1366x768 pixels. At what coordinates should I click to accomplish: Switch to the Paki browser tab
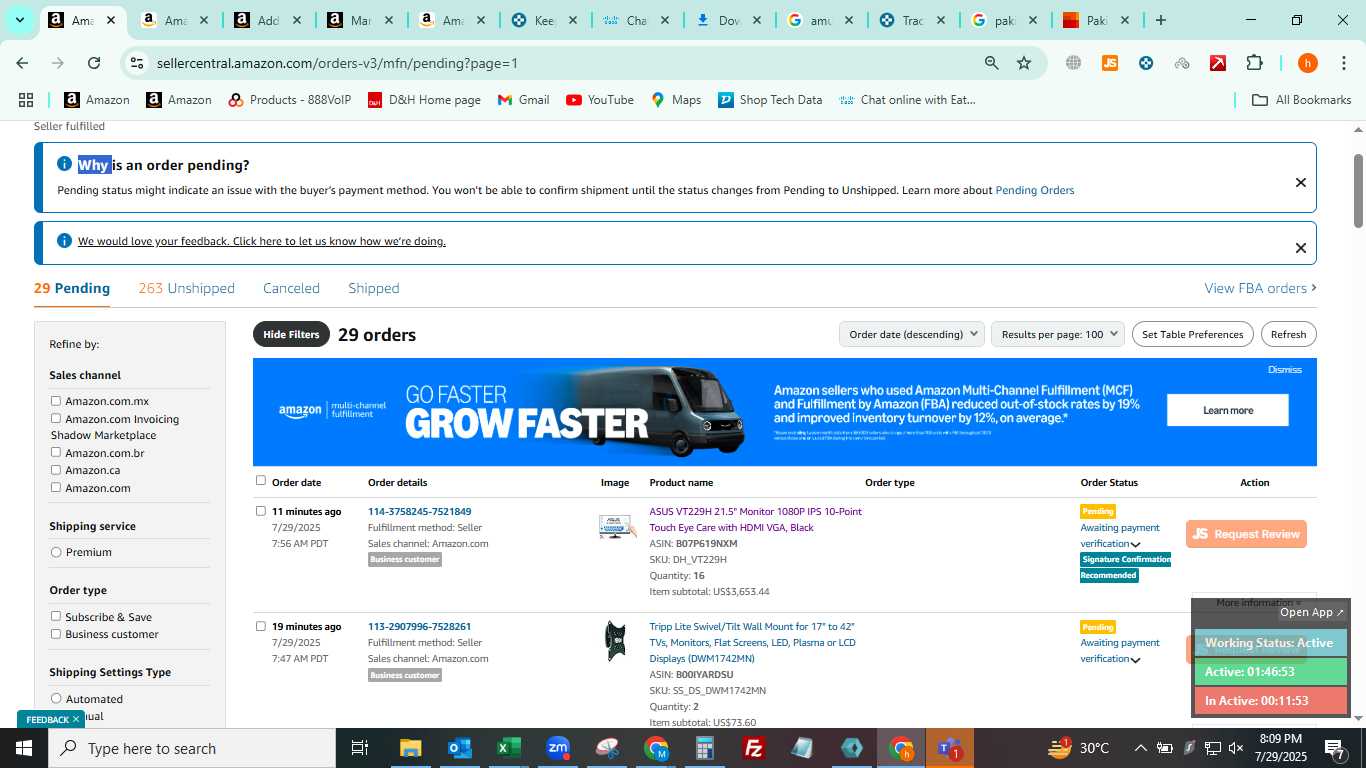1096,20
